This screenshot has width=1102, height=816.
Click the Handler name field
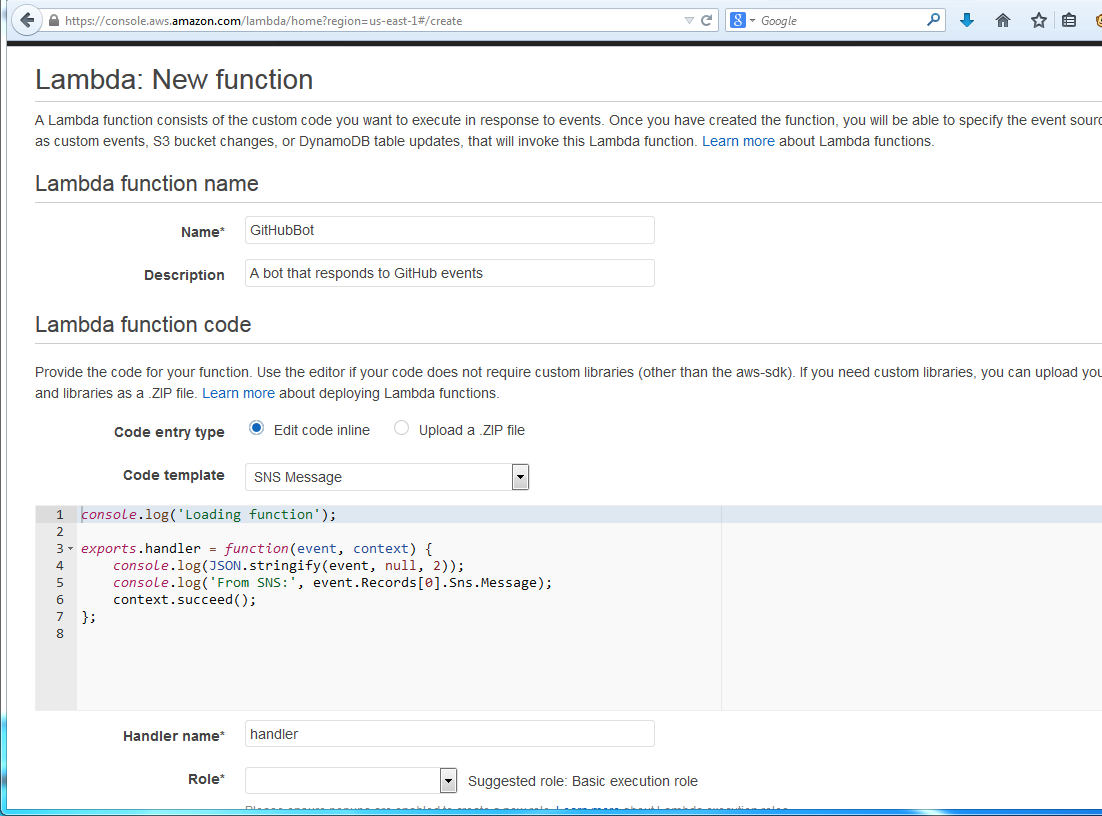coord(450,733)
